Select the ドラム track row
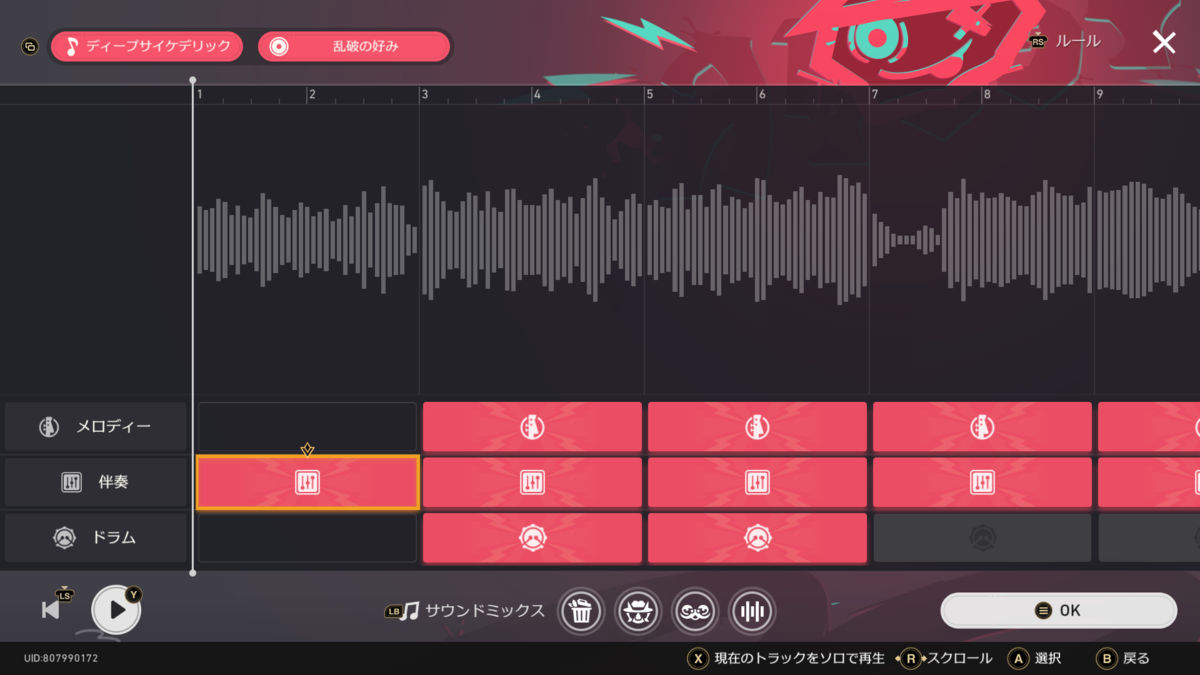The height and width of the screenshot is (675, 1200). 96,538
